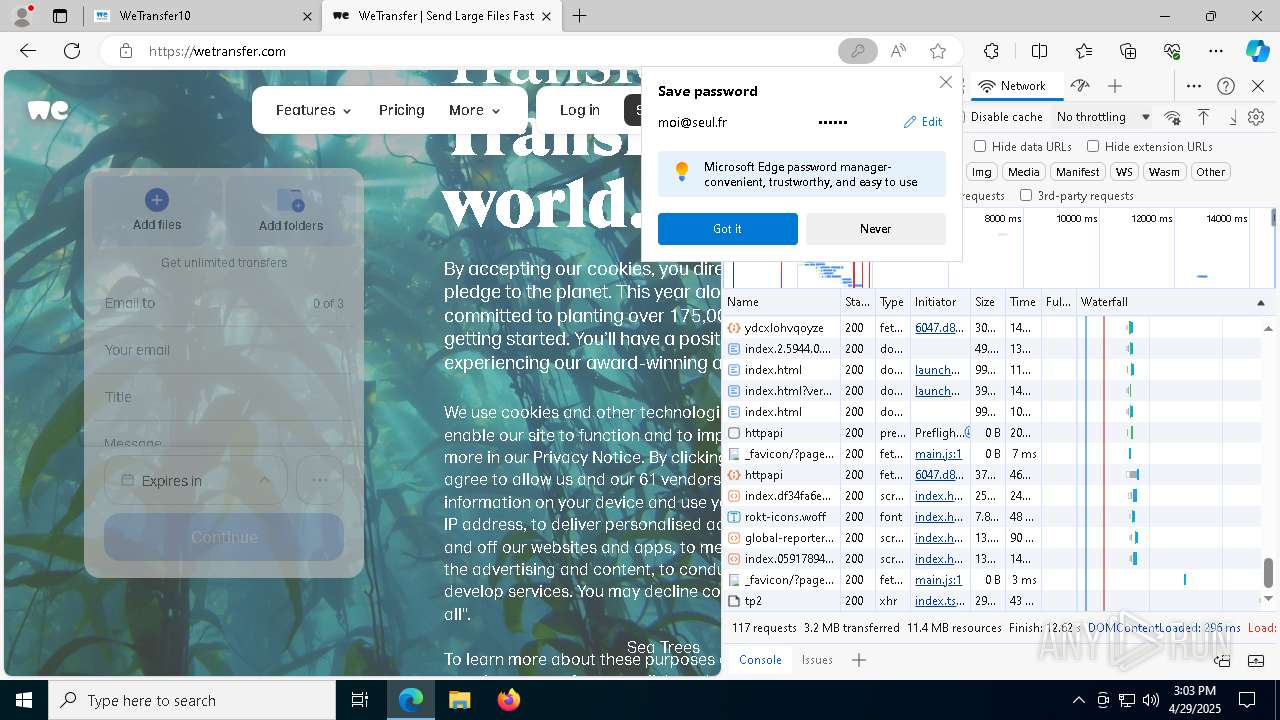Open the Quick View drawer icon
Image resolution: width=1280 pixels, height=720 pixels.
[1254, 660]
